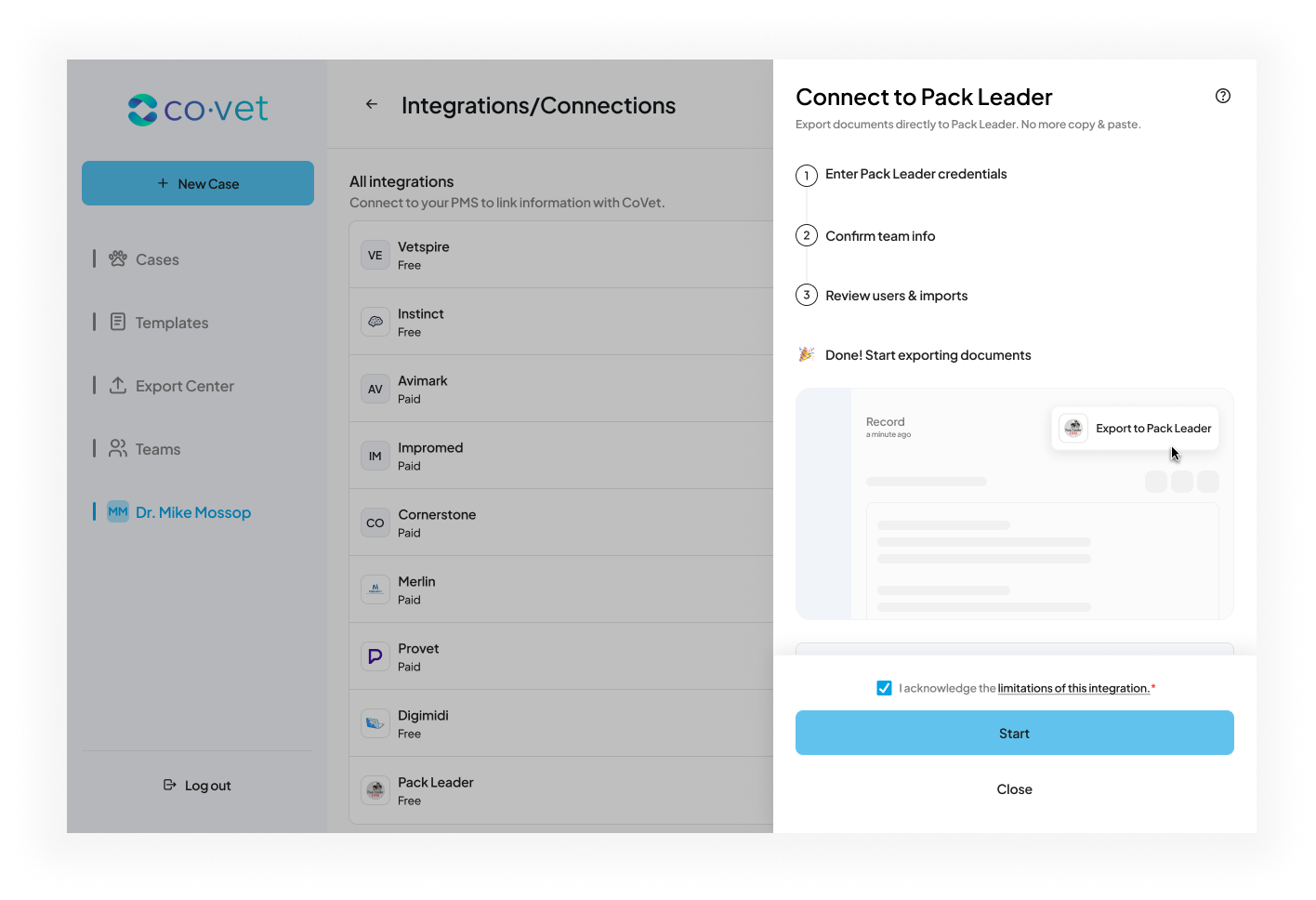Click 'Done! Start exporting documents' text
1316x900 pixels.
pyautogui.click(x=928, y=355)
